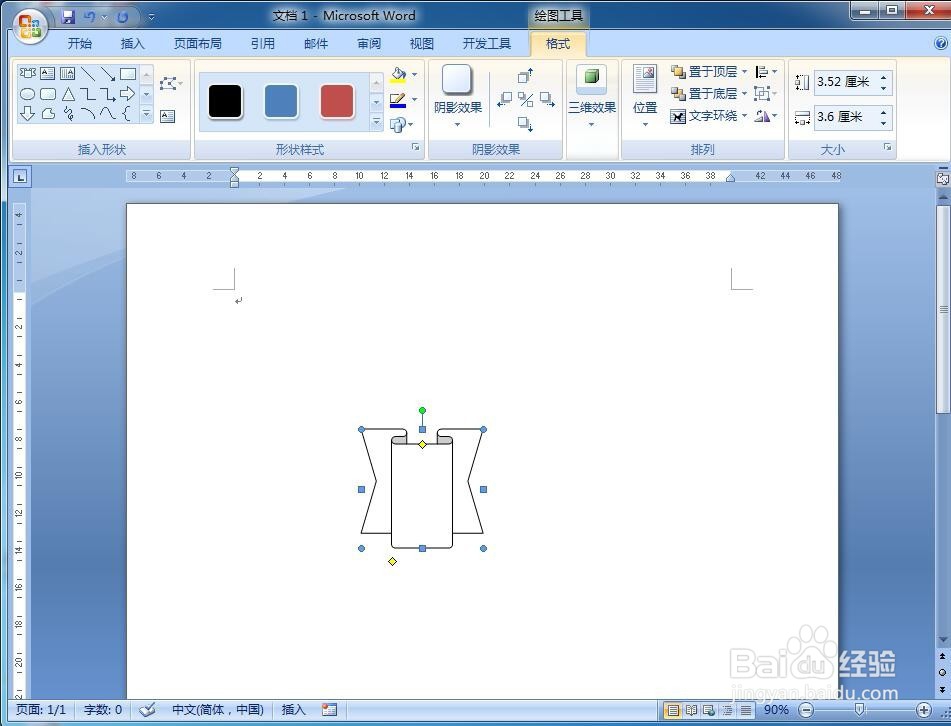Open the 文字环绕 text wrapping menu
The image size is (951, 726).
click(x=709, y=115)
